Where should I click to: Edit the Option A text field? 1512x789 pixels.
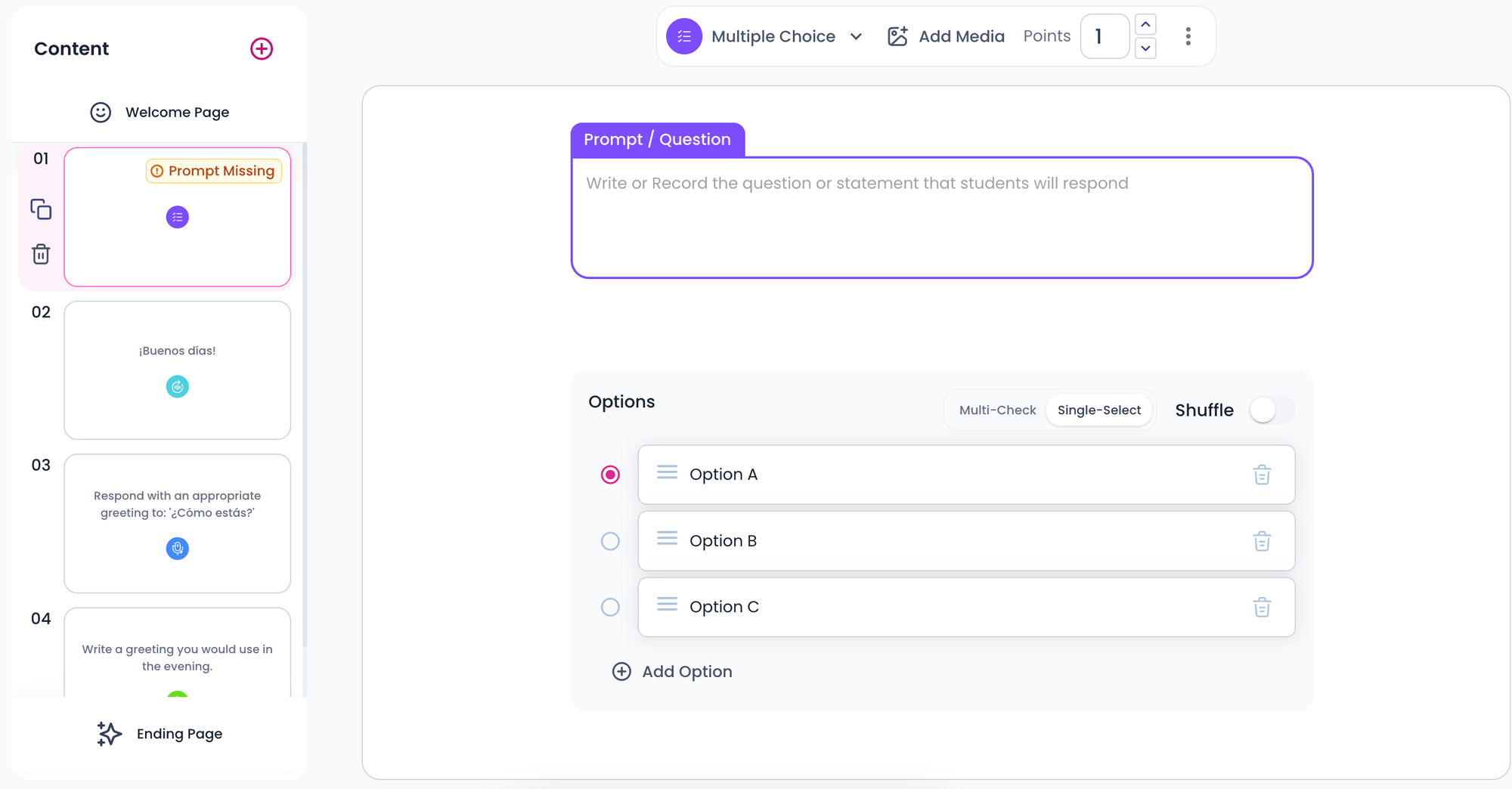[x=966, y=475]
